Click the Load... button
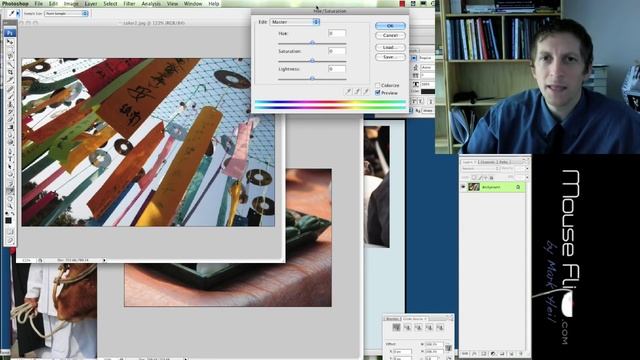The height and width of the screenshot is (360, 640). click(390, 47)
